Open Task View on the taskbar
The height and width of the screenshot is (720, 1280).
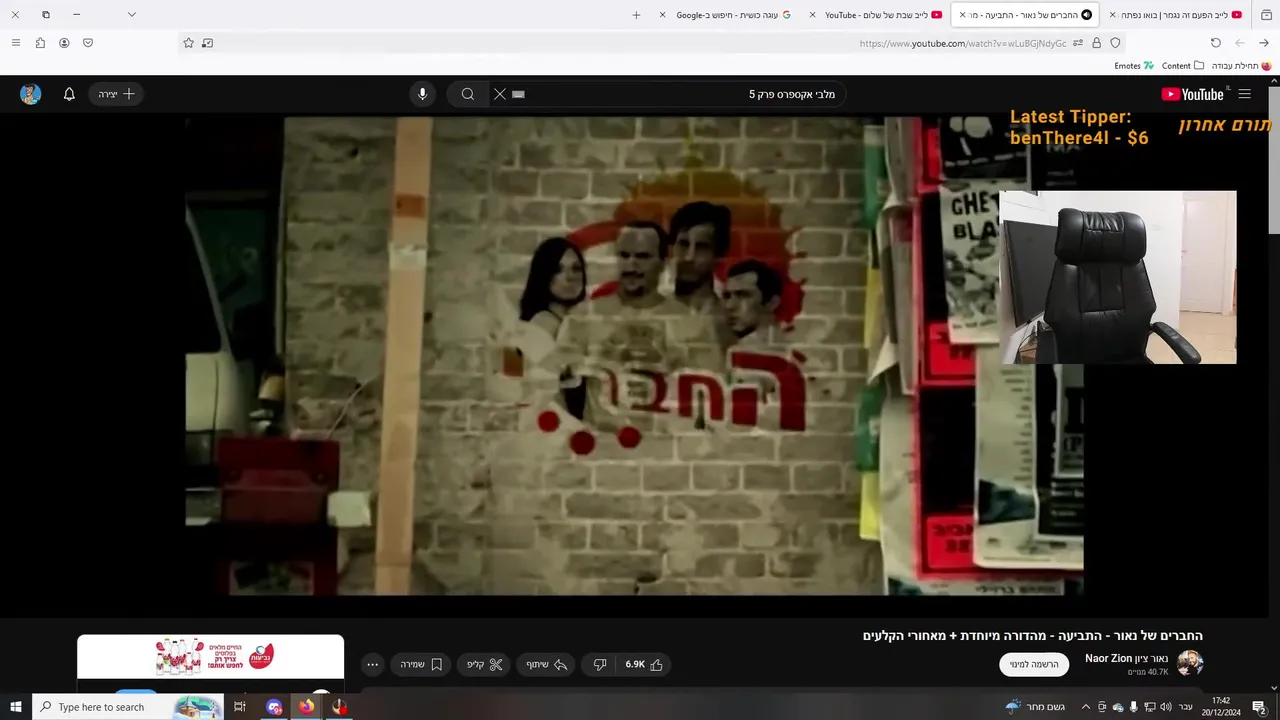point(240,707)
